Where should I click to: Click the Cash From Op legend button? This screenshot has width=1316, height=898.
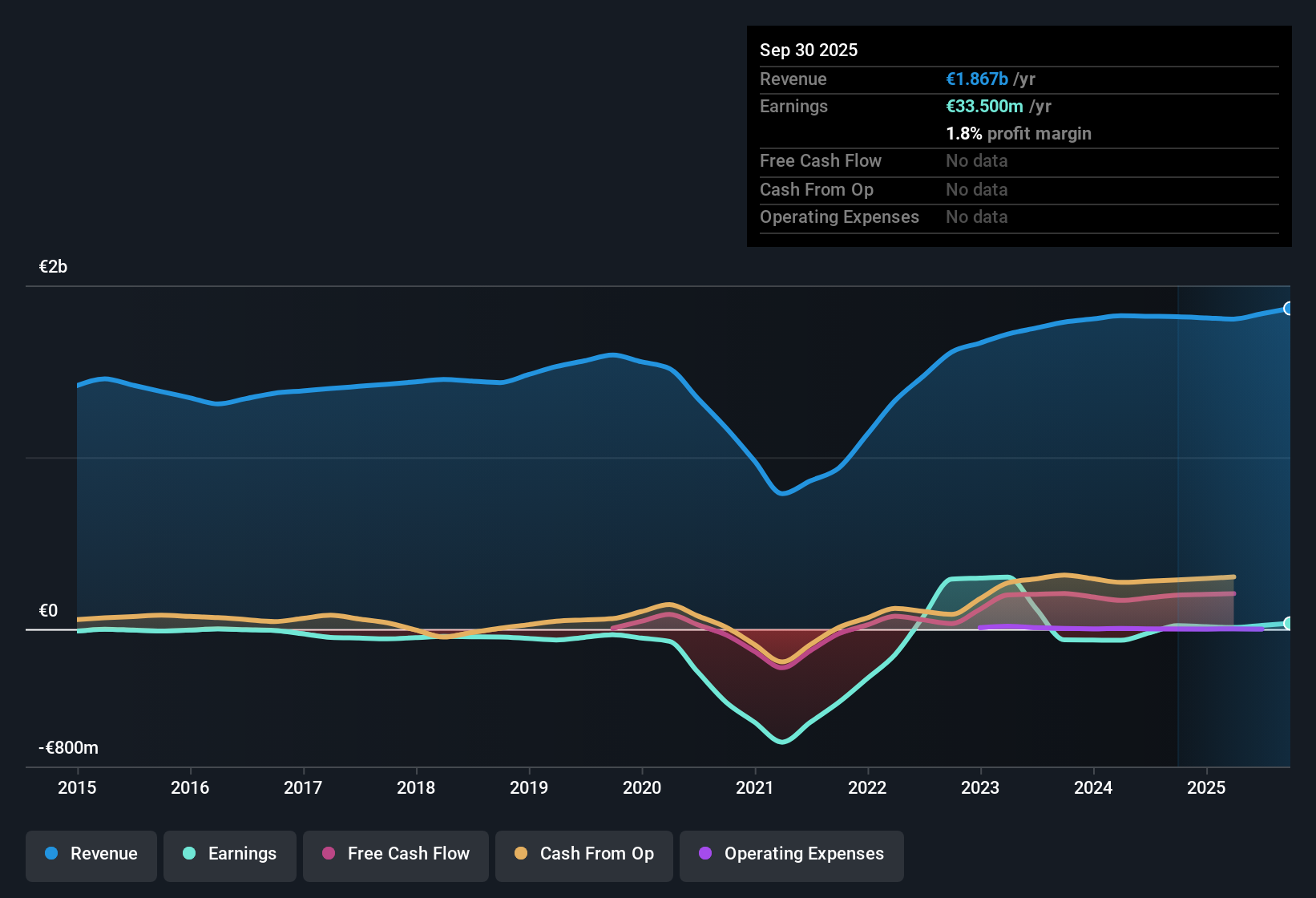(583, 854)
